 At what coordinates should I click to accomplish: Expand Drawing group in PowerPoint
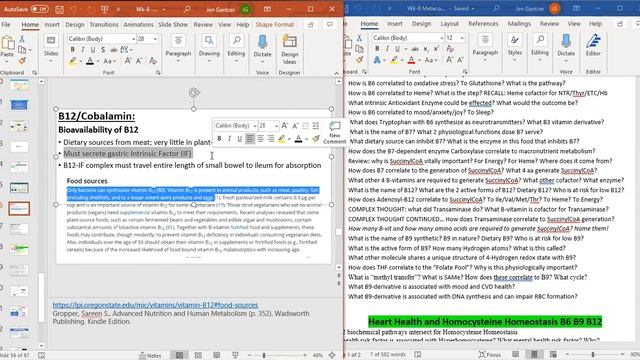209,48
